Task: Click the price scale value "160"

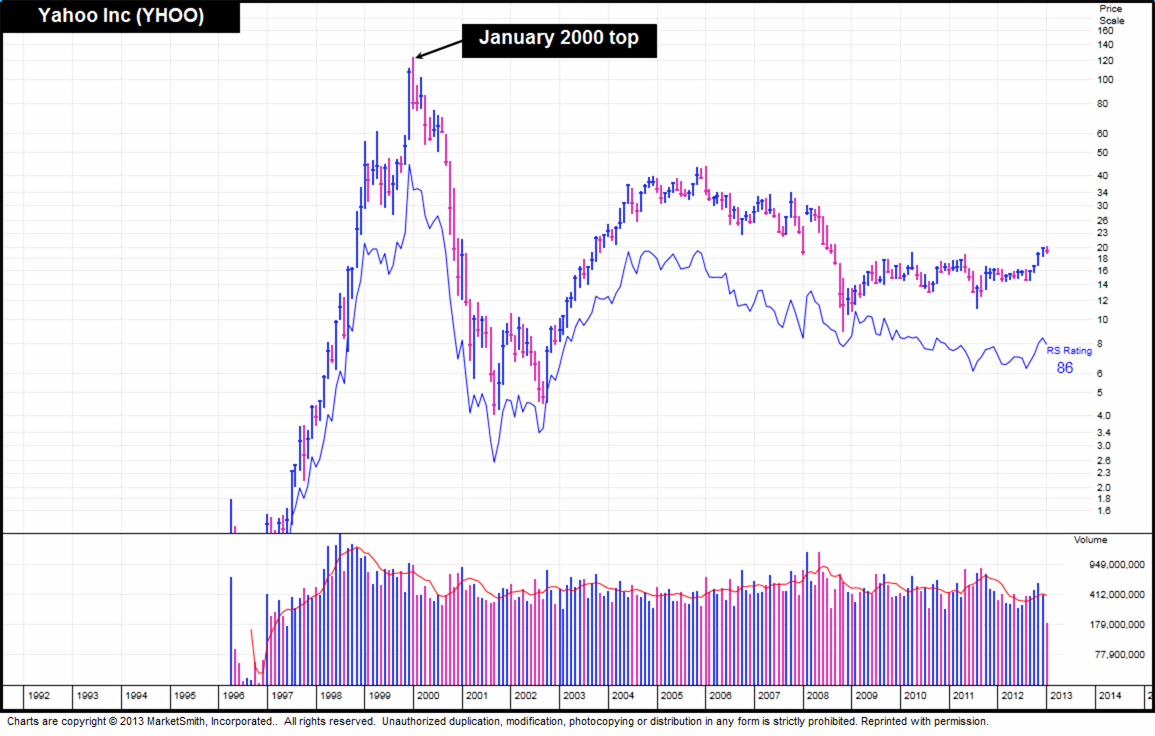Action: [1106, 30]
